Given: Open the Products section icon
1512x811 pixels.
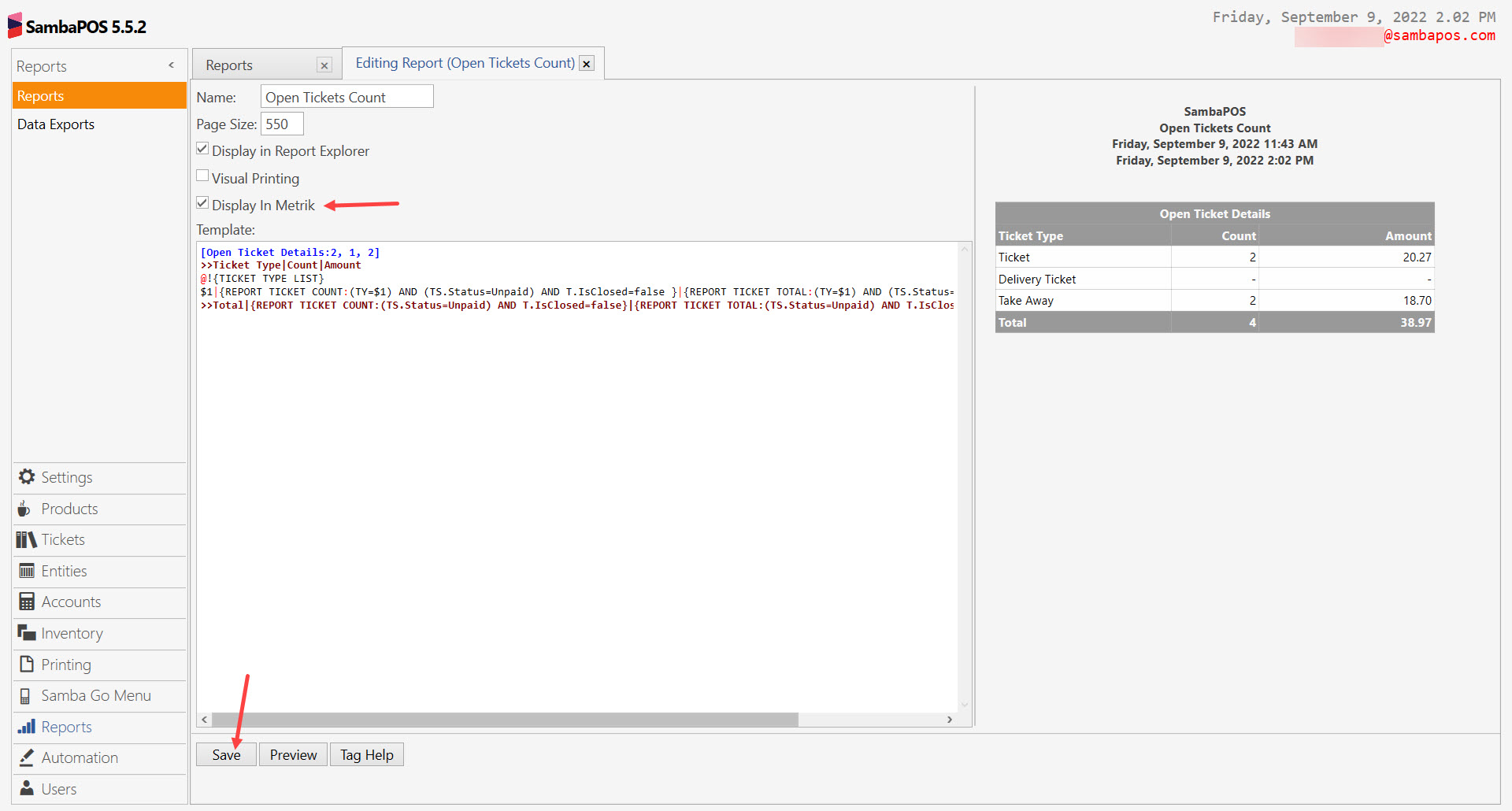Looking at the screenshot, I should tap(26, 509).
